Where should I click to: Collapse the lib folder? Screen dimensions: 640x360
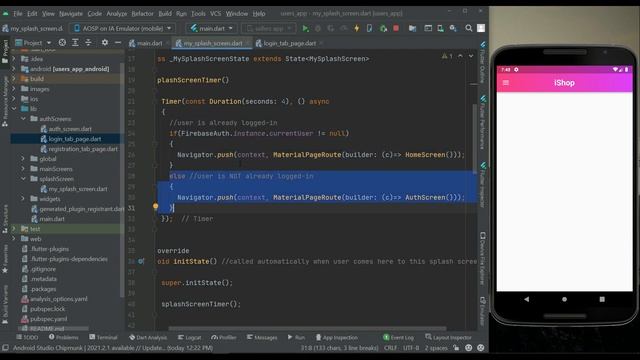point(14,109)
